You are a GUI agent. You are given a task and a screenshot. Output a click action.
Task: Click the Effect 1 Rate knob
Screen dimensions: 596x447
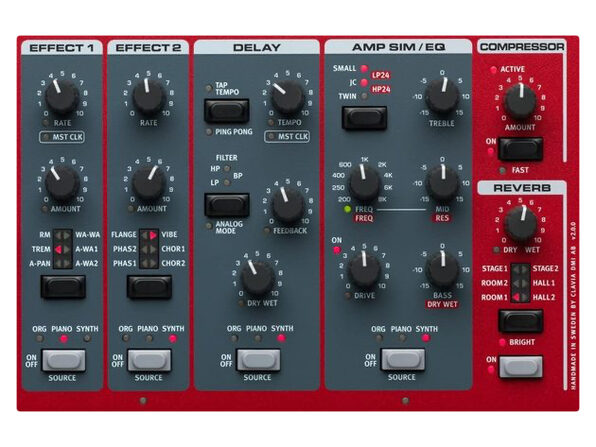point(62,97)
